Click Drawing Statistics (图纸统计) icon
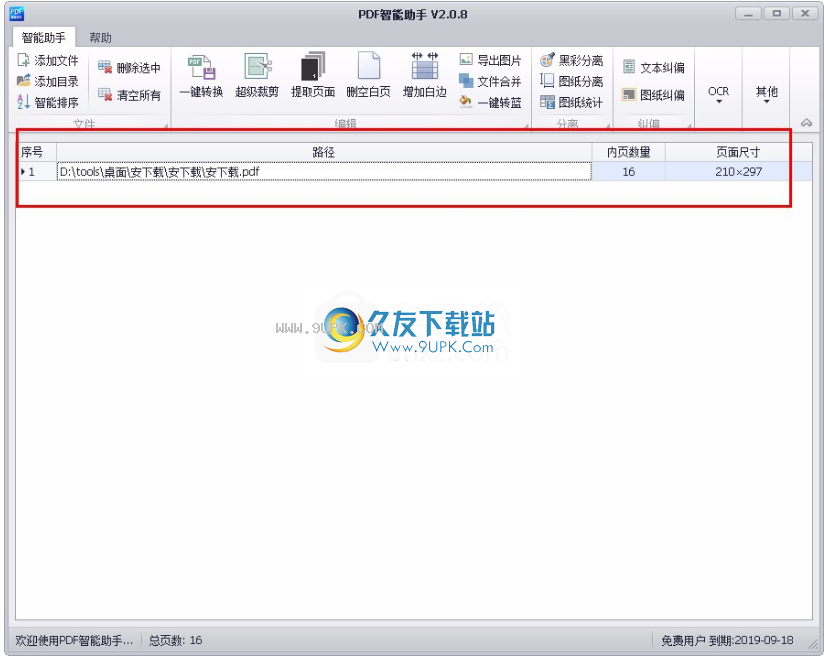 click(x=547, y=102)
